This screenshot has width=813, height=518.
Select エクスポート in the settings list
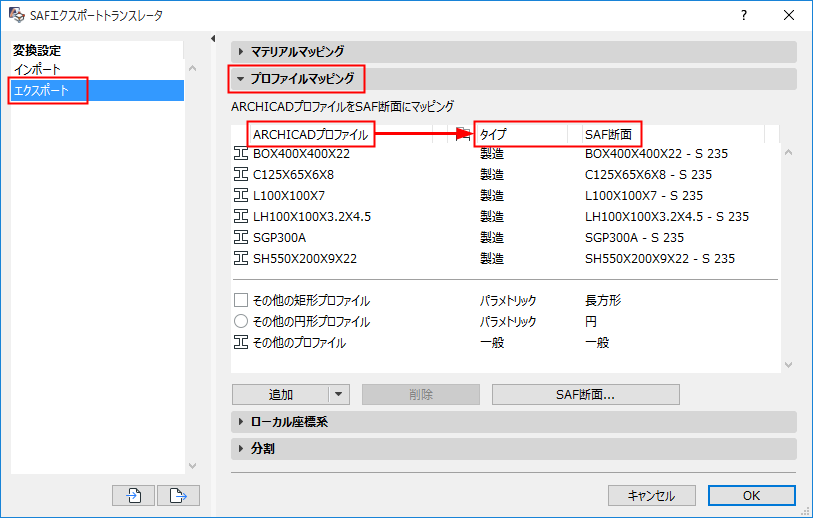[x=97, y=90]
